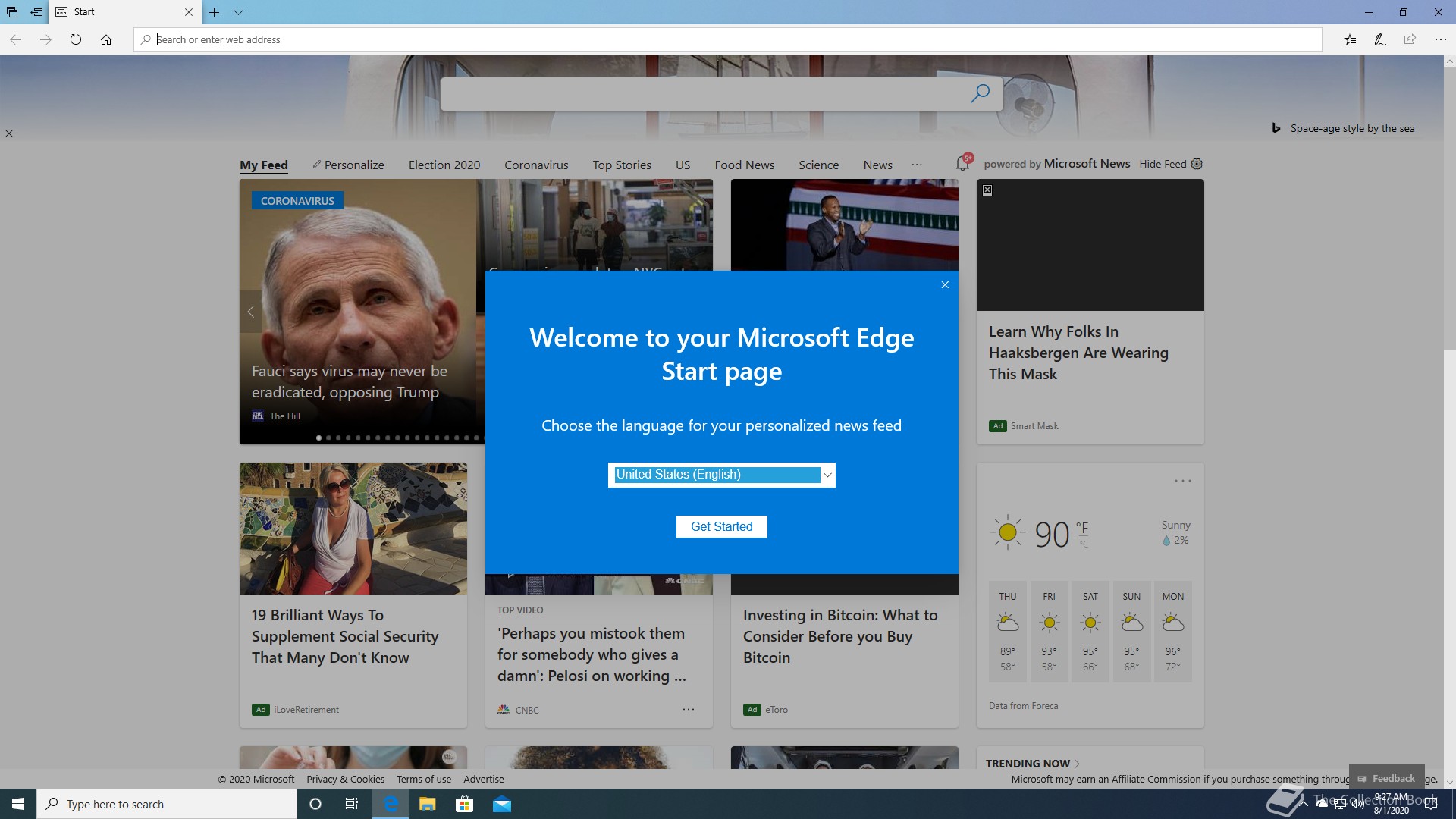This screenshot has width=1456, height=819.
Task: Open 19 Brilliant Ways Social Security article
Action: point(345,636)
